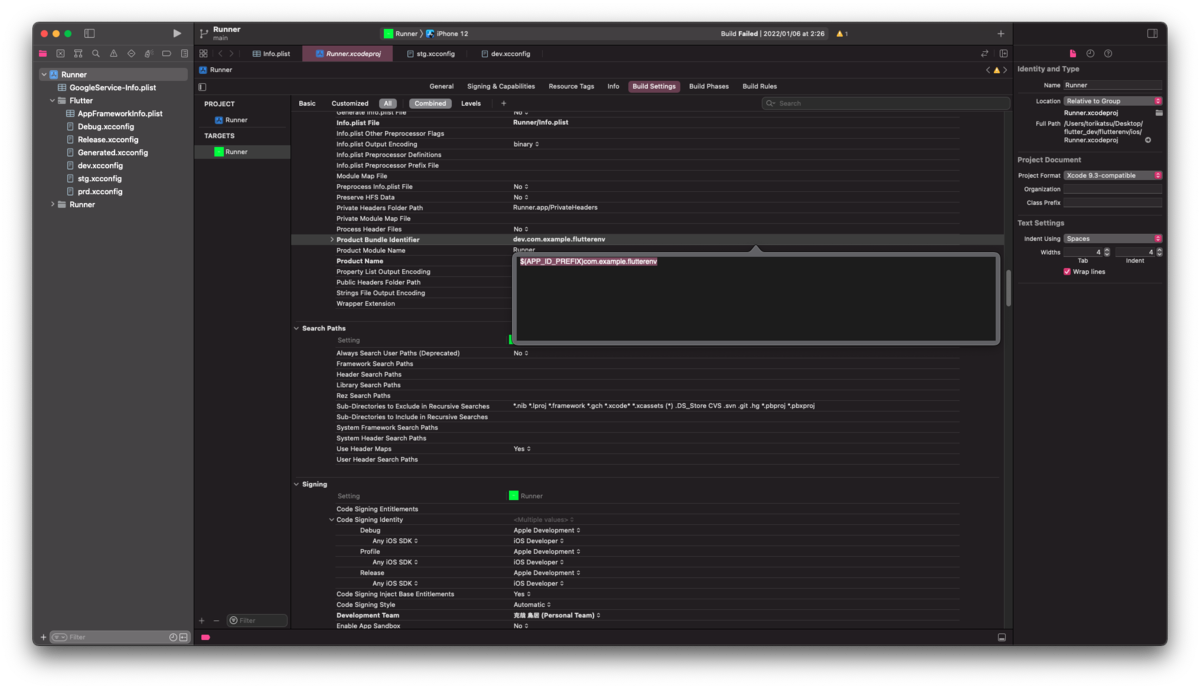Open the Report navigator icon
Viewport: 1200px width, 689px height.
coord(185,53)
